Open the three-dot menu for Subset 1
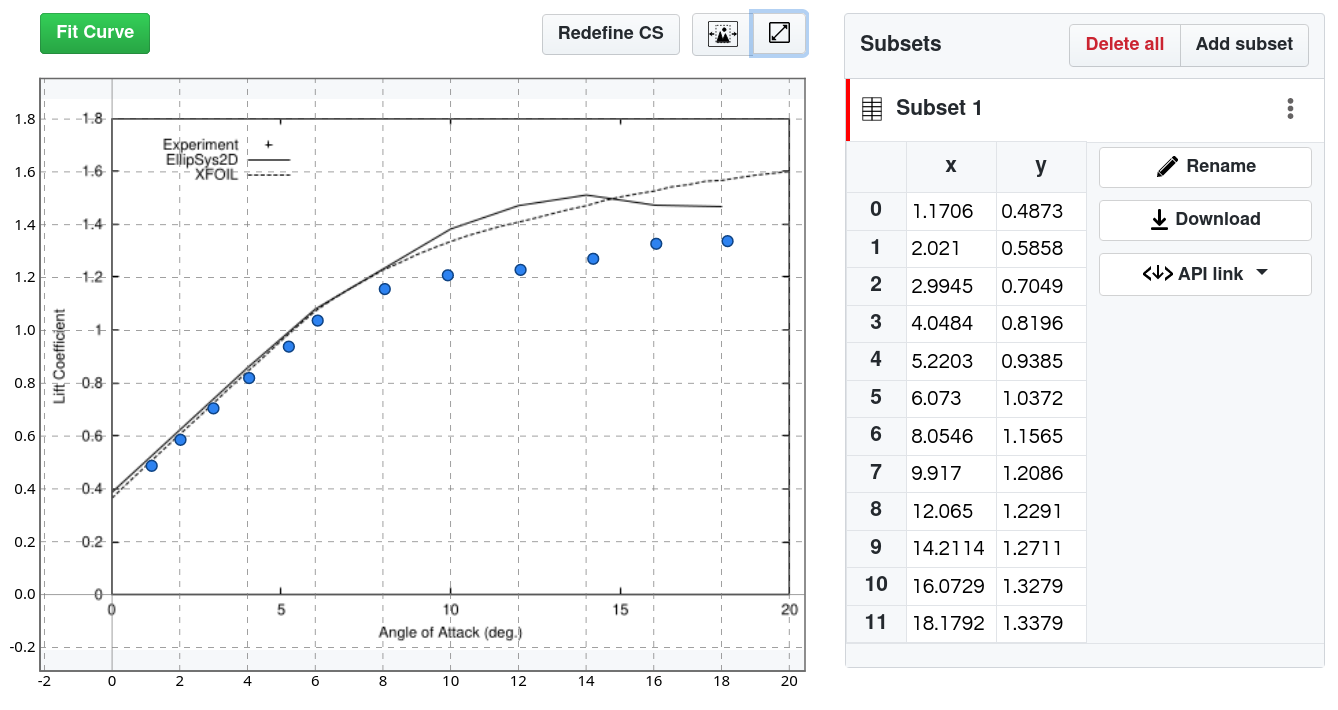This screenshot has height=710, width=1338. (x=1290, y=109)
